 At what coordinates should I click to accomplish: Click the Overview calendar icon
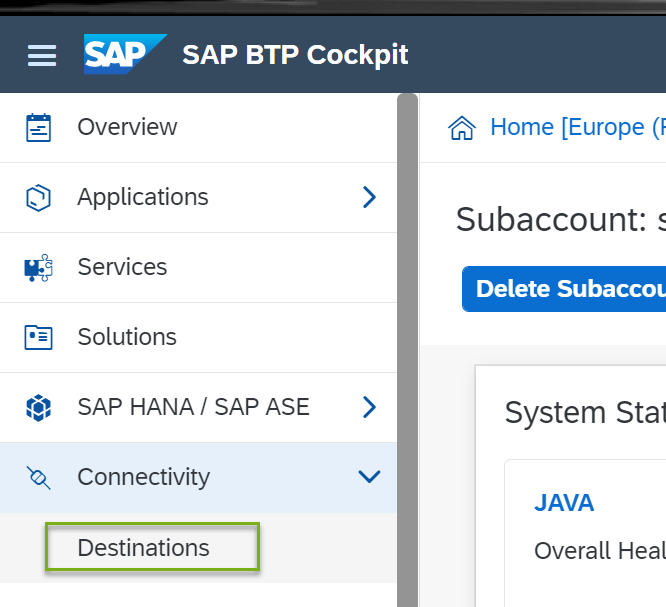(x=38, y=127)
